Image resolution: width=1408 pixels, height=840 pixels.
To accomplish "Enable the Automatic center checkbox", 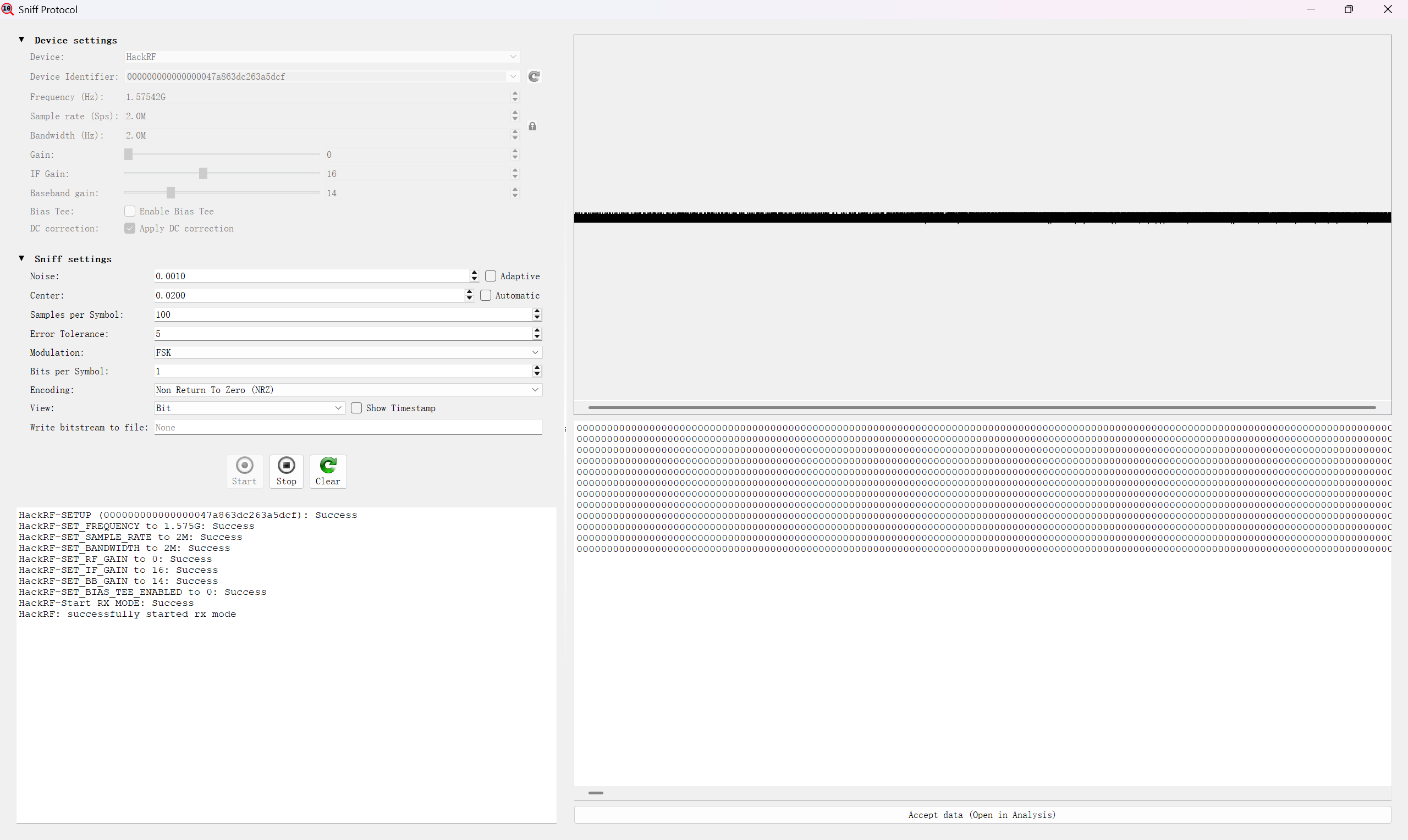I will [x=486, y=295].
